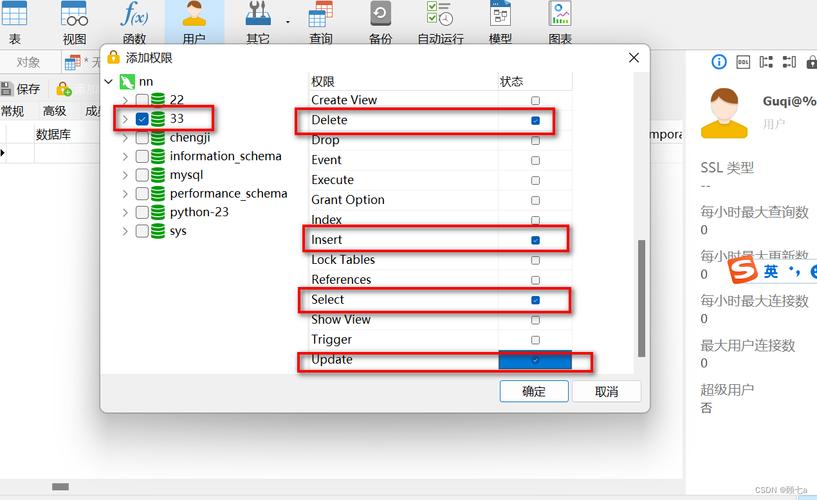
Task: Click the Sogou input method S icon
Action: [742, 270]
